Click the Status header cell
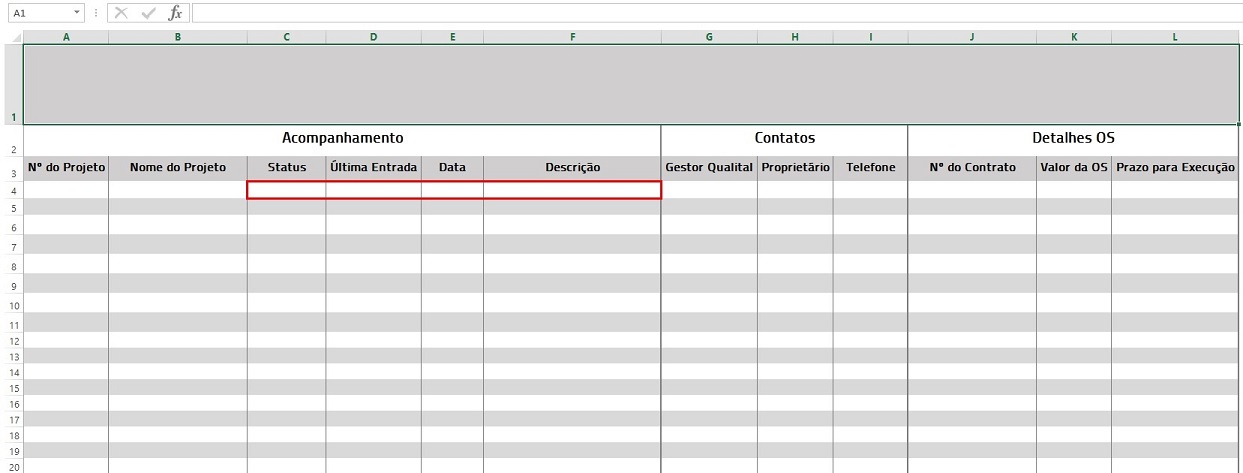The width and height of the screenshot is (1243, 473). click(286, 167)
